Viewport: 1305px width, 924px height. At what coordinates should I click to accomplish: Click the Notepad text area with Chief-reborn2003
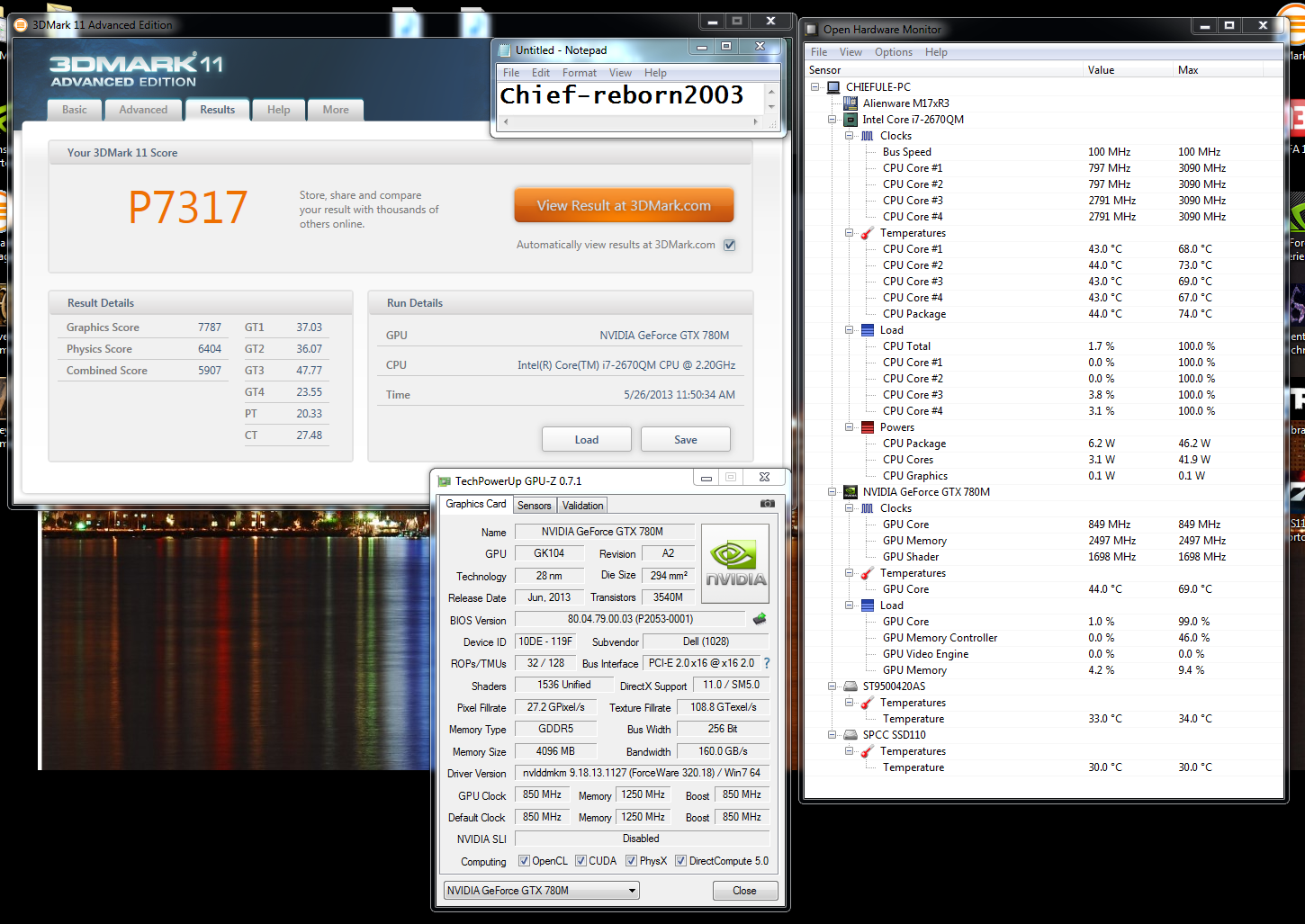click(x=631, y=98)
